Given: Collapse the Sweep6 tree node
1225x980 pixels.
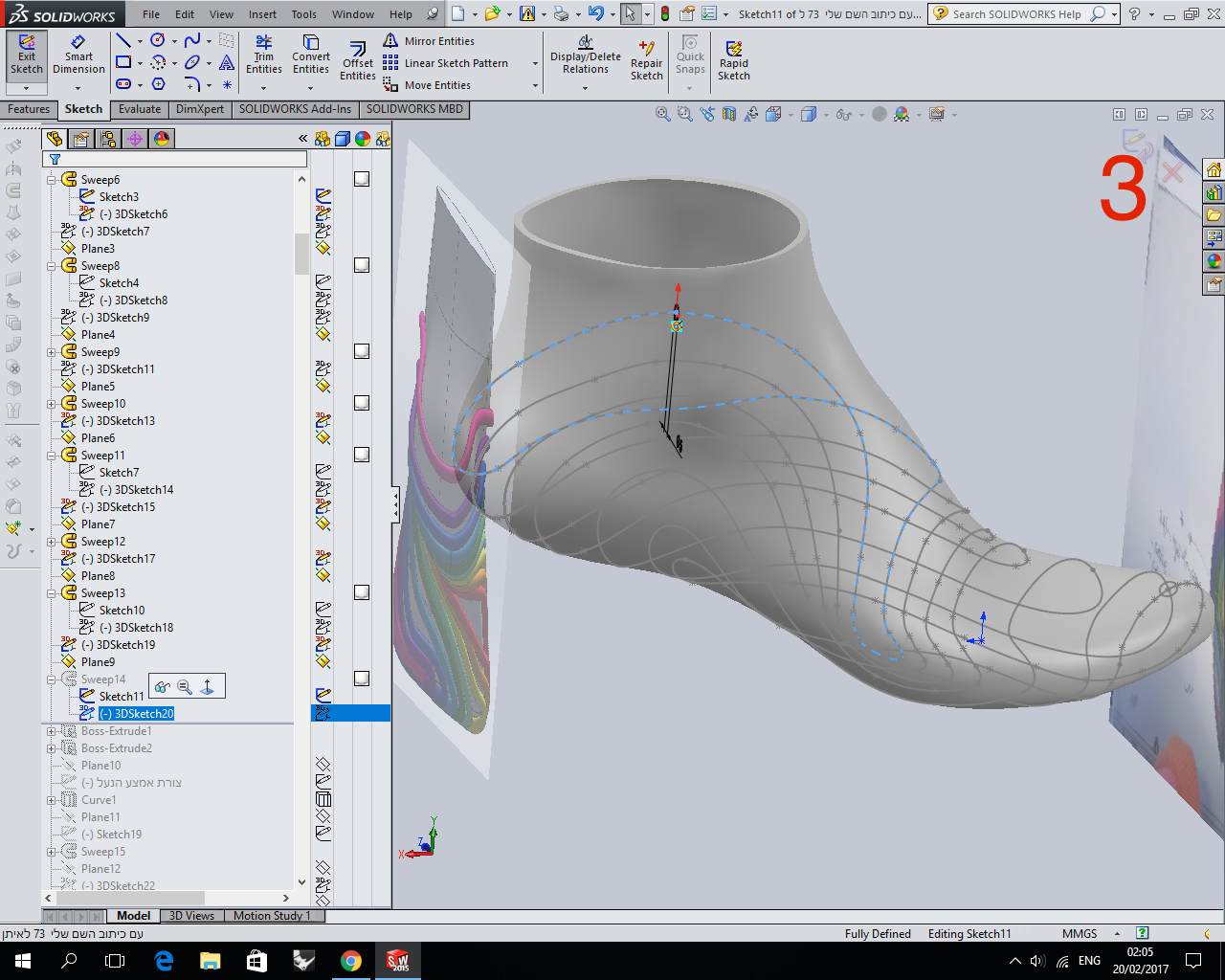Looking at the screenshot, I should click(x=52, y=180).
